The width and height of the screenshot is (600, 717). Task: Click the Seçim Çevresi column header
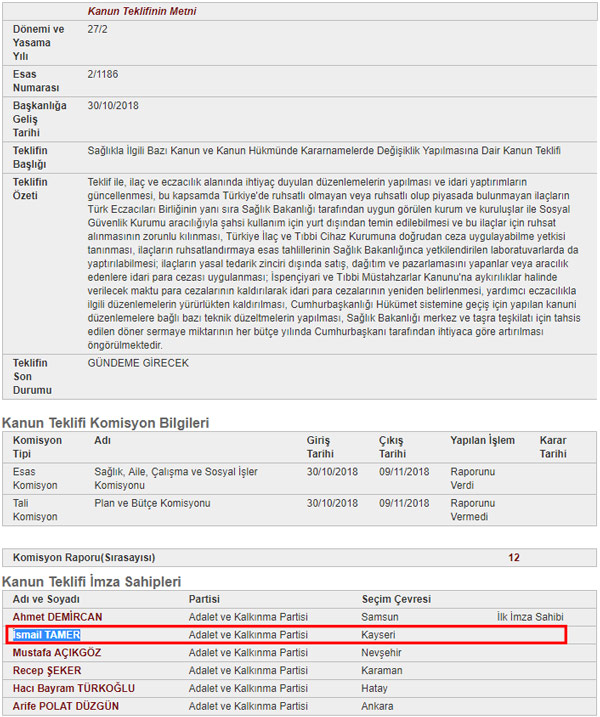[x=396, y=599]
